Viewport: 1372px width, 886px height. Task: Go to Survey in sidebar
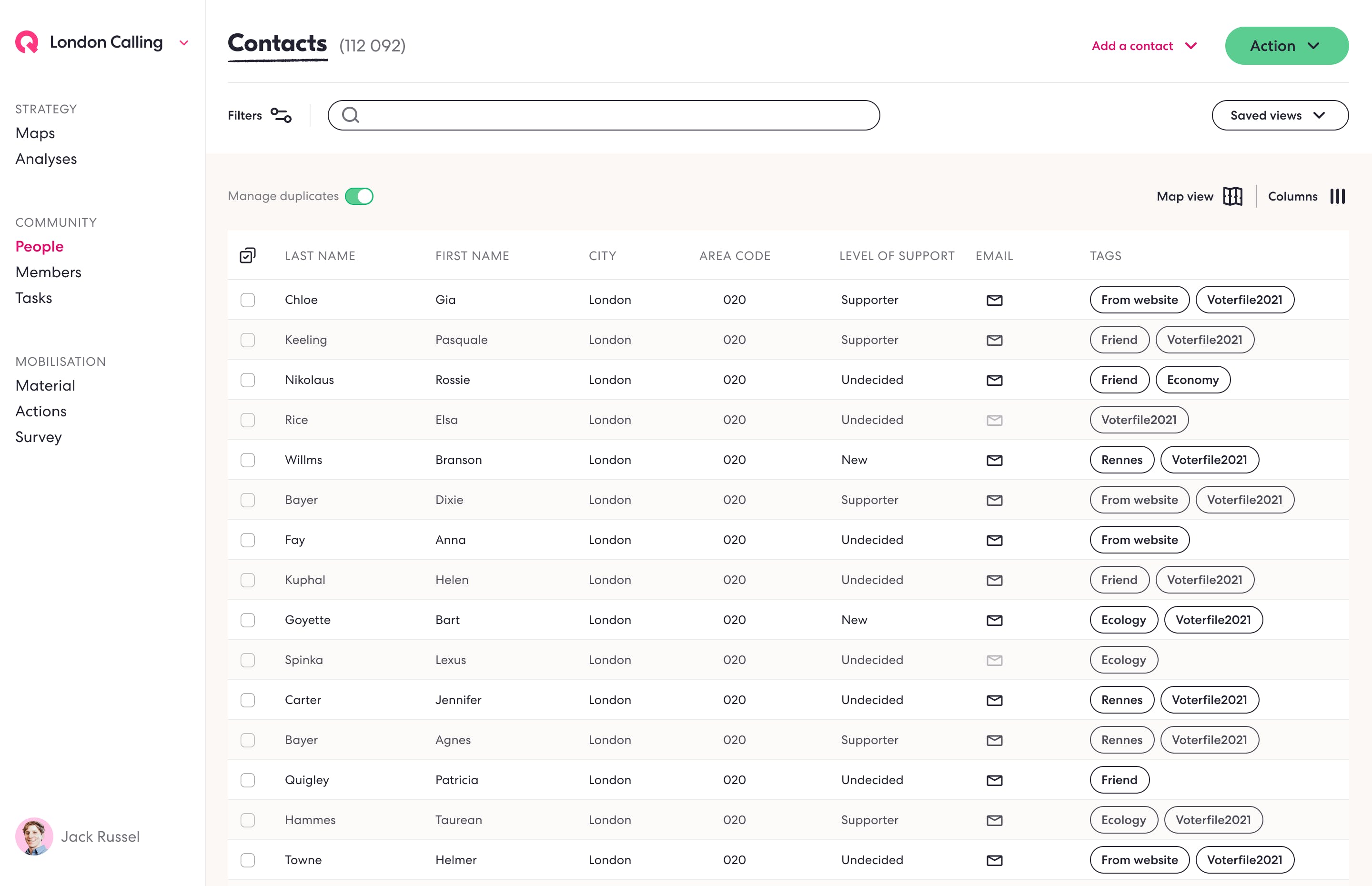tap(39, 437)
